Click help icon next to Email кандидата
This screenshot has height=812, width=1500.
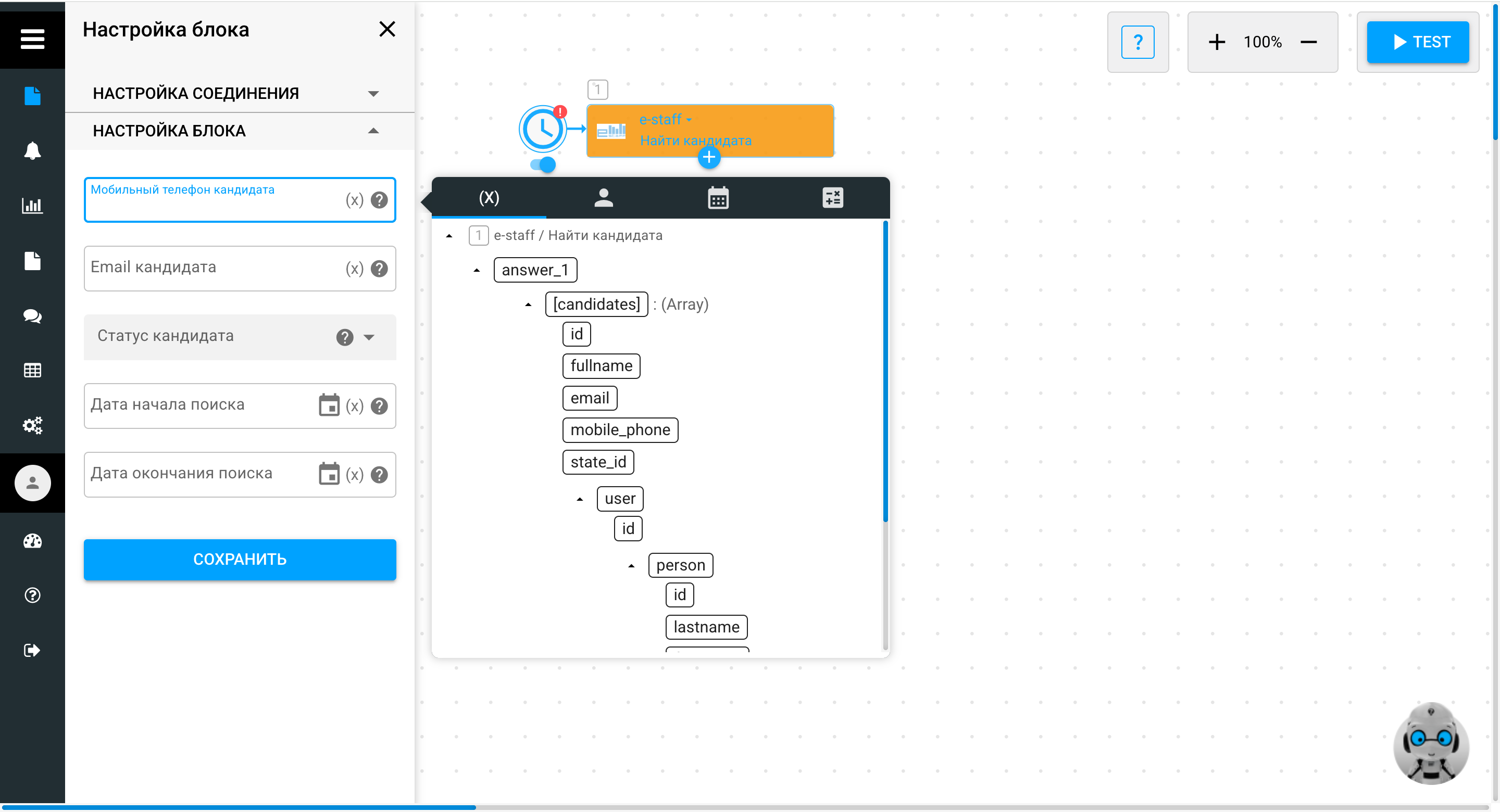[379, 269]
